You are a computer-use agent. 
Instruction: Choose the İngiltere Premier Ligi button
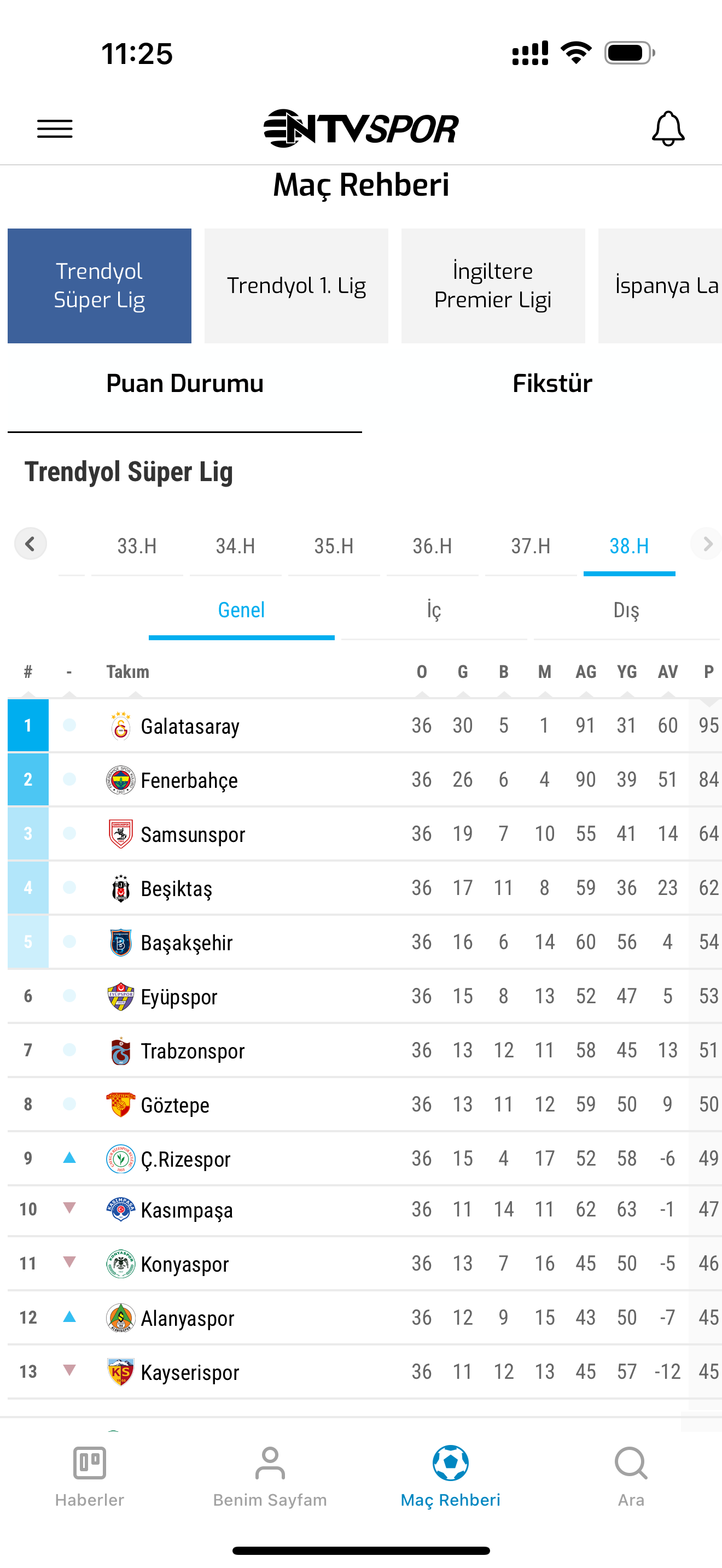pos(493,285)
